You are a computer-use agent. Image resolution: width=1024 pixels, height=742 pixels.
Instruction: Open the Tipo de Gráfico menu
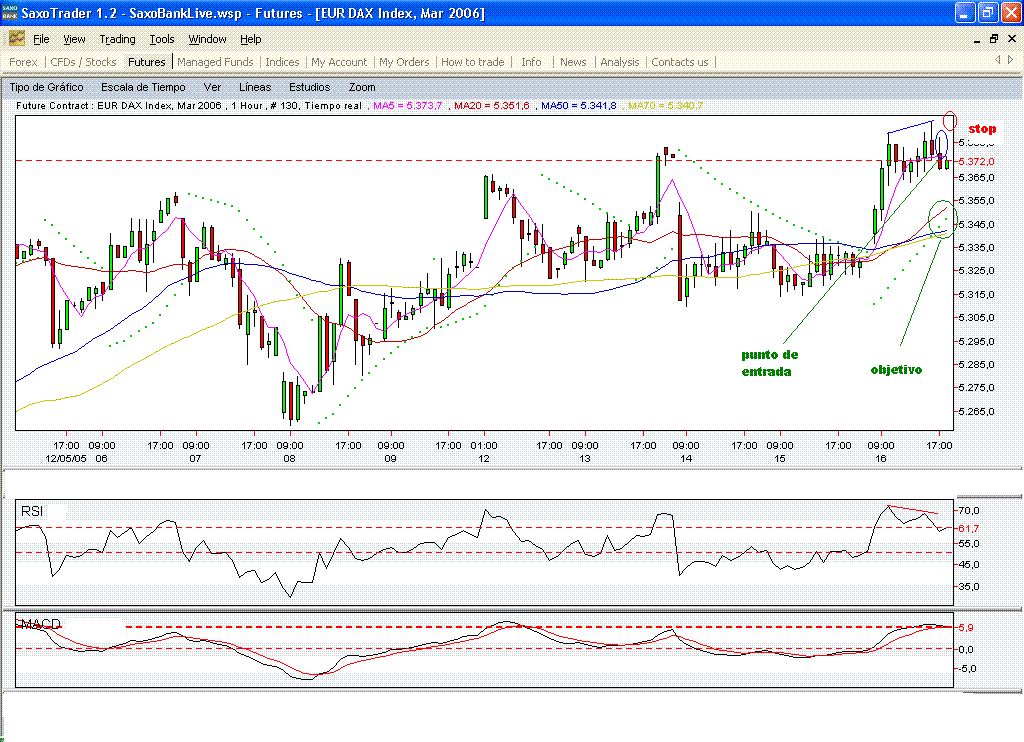[x=47, y=87]
